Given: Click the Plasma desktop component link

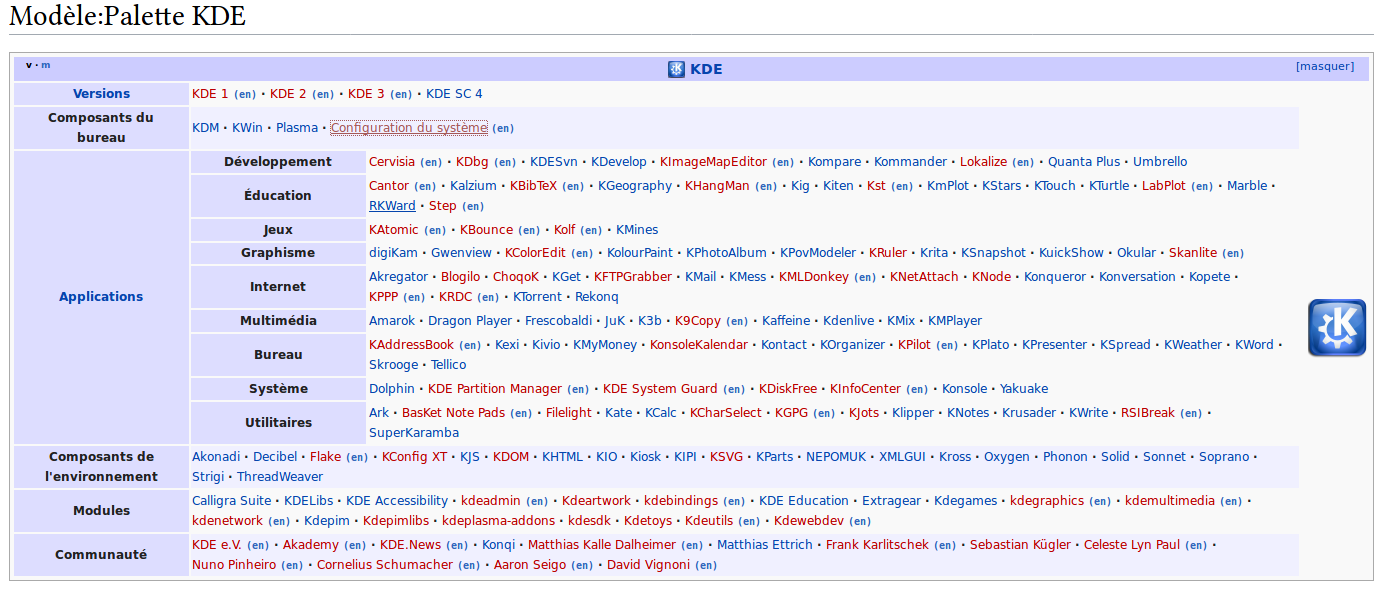Looking at the screenshot, I should click(x=297, y=128).
